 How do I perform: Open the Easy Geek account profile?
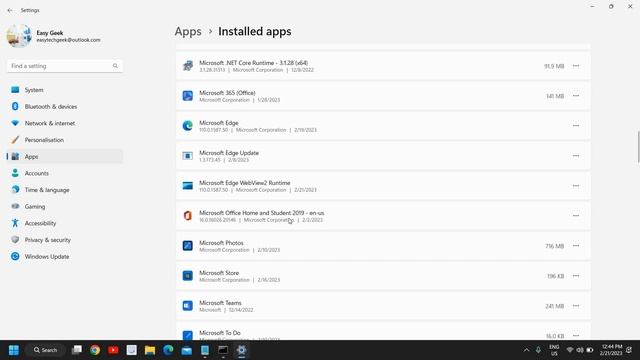53,36
